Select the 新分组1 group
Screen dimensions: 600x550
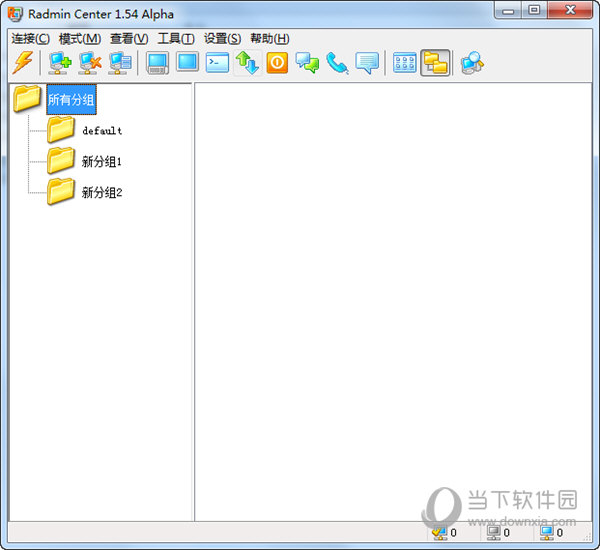[x=102, y=162]
